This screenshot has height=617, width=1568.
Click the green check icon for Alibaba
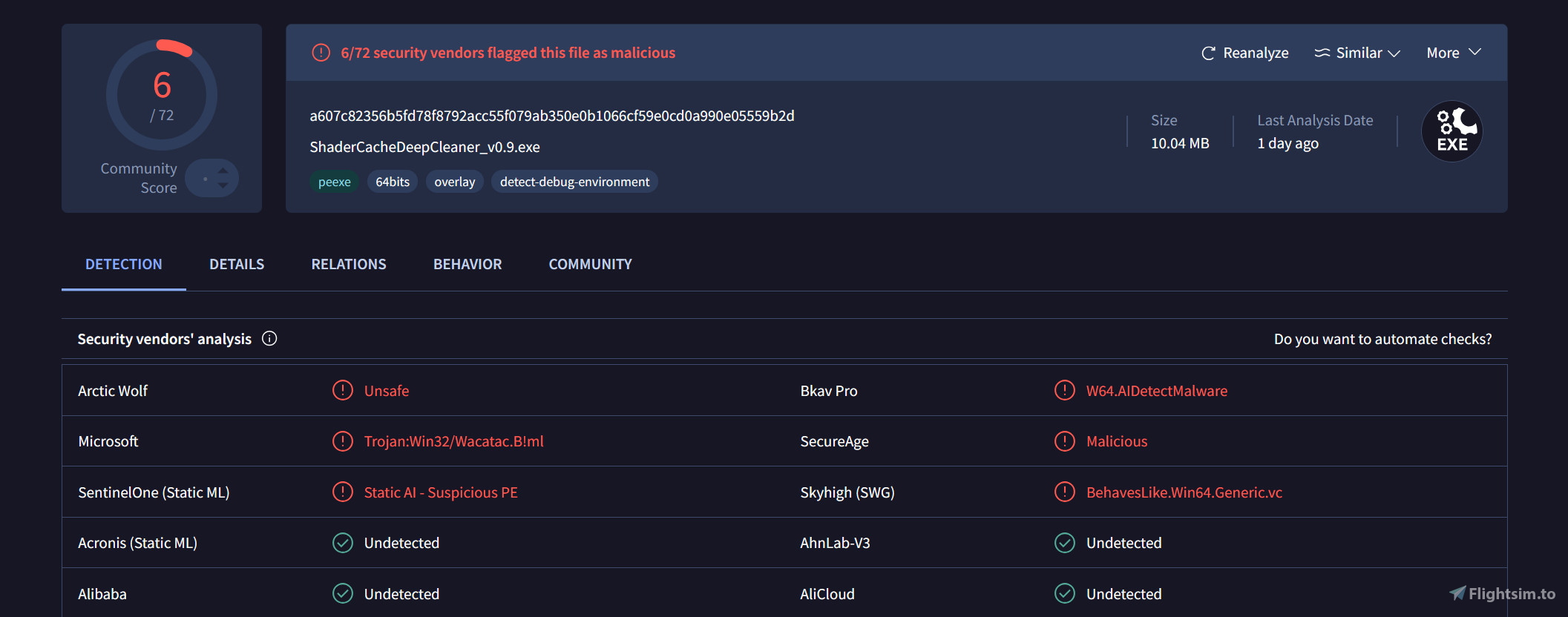[342, 593]
